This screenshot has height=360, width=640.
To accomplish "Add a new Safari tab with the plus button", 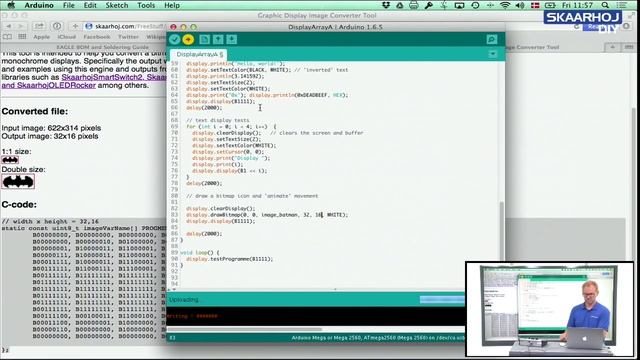I will click(x=612, y=47).
